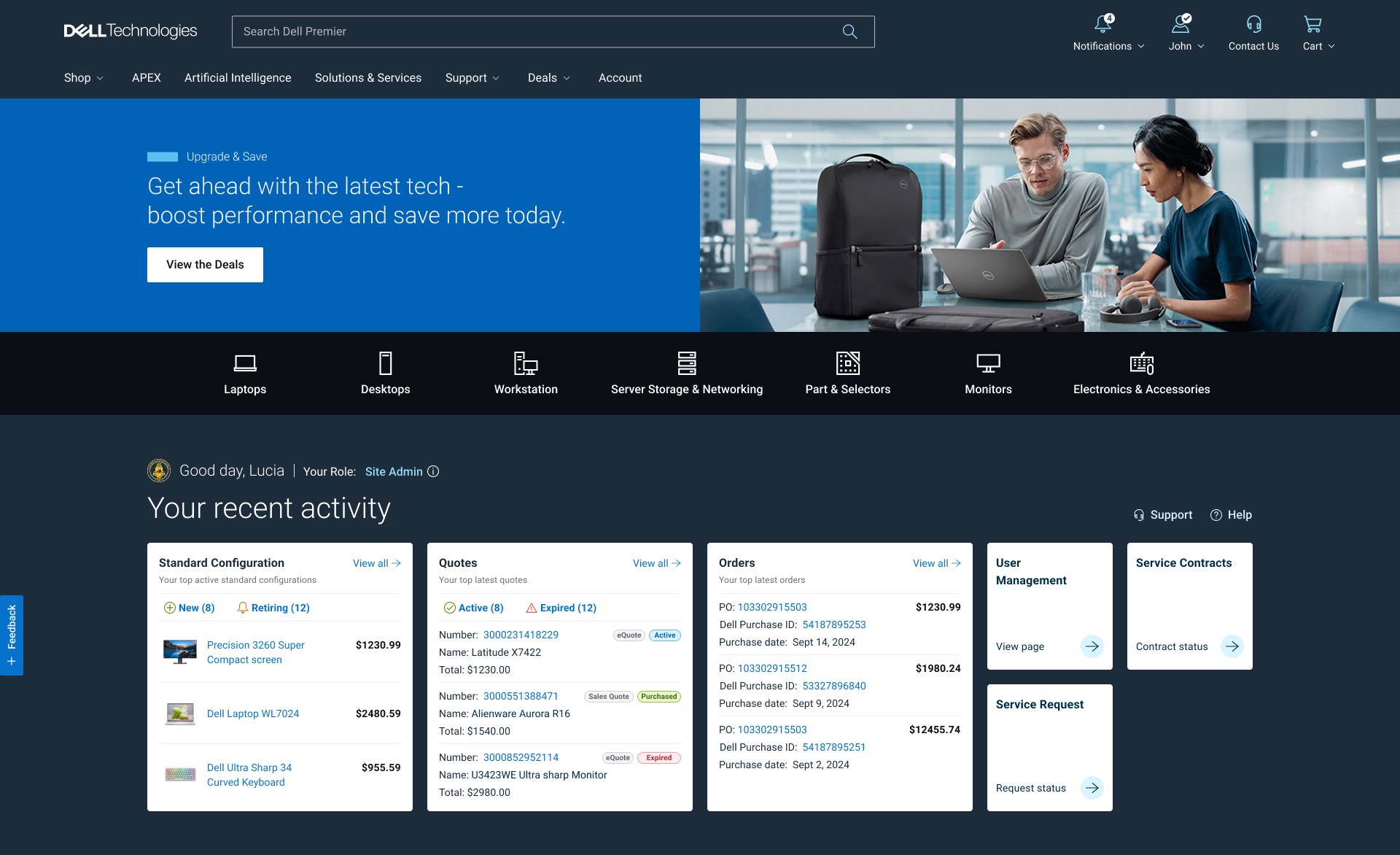
Task: Expand the John account dropdown chevron
Action: tap(1201, 46)
